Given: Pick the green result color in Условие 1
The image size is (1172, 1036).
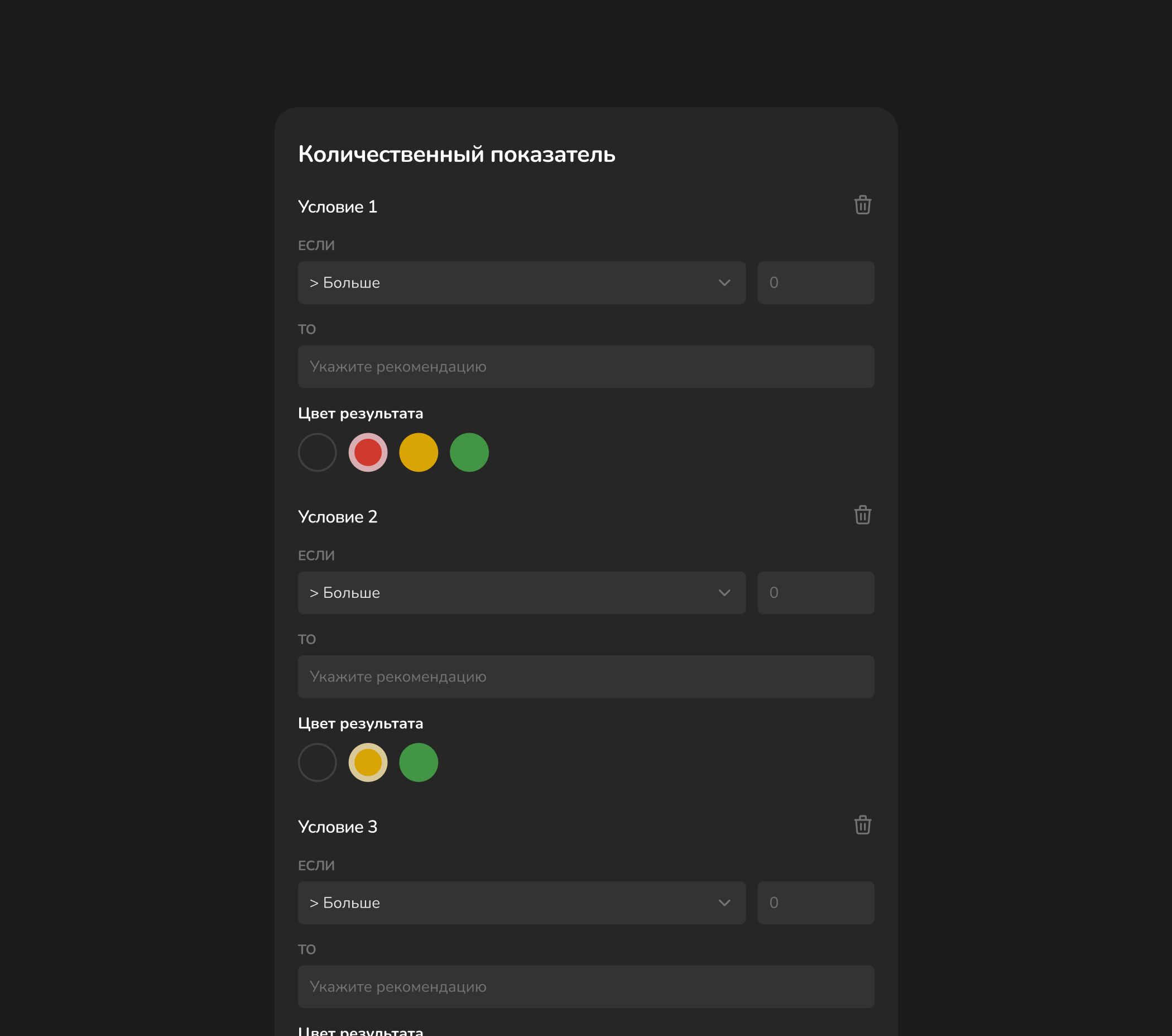Looking at the screenshot, I should click(469, 452).
